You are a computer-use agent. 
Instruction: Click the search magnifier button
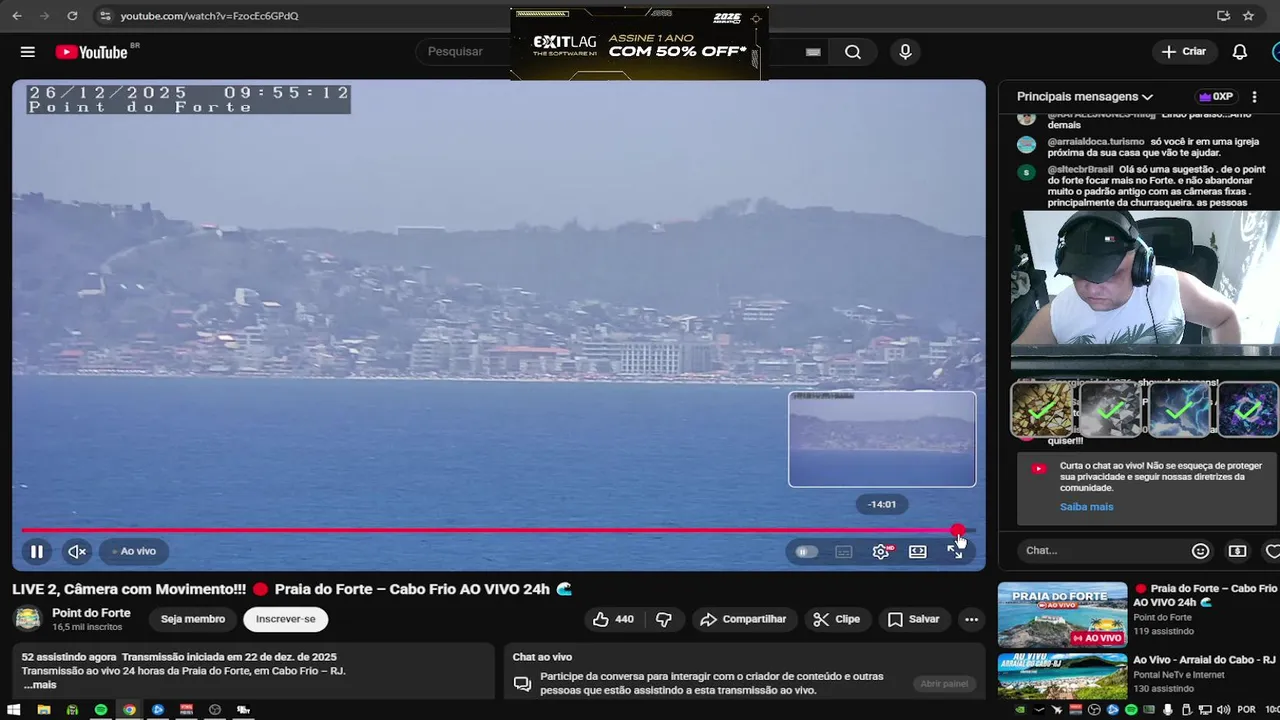[853, 52]
